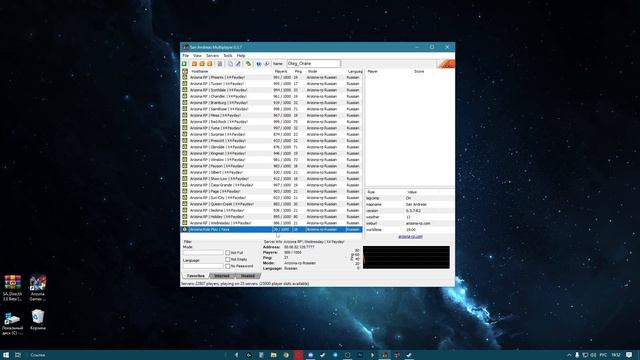This screenshot has height=360, width=640.
Task: Open the Servers menu
Action: coord(212,56)
